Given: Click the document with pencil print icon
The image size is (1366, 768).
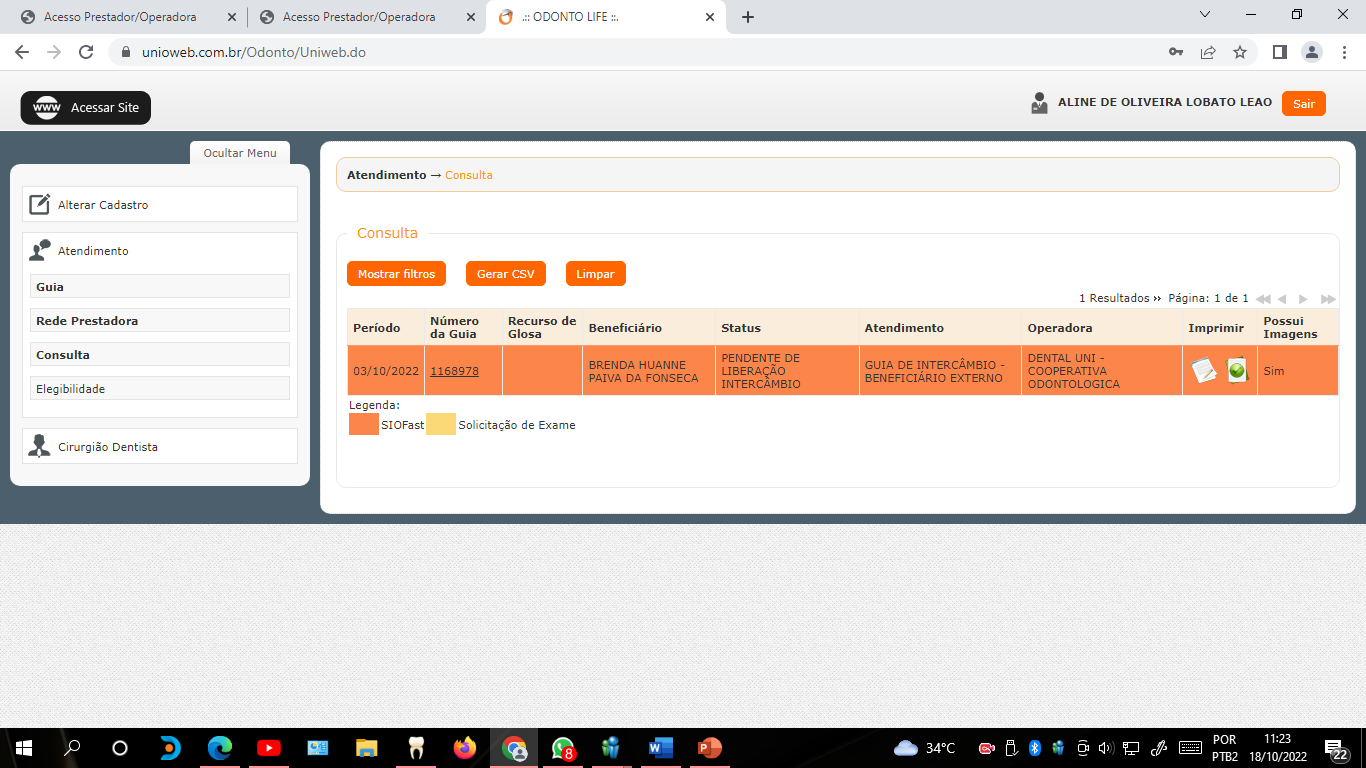Looking at the screenshot, I should coord(1204,371).
